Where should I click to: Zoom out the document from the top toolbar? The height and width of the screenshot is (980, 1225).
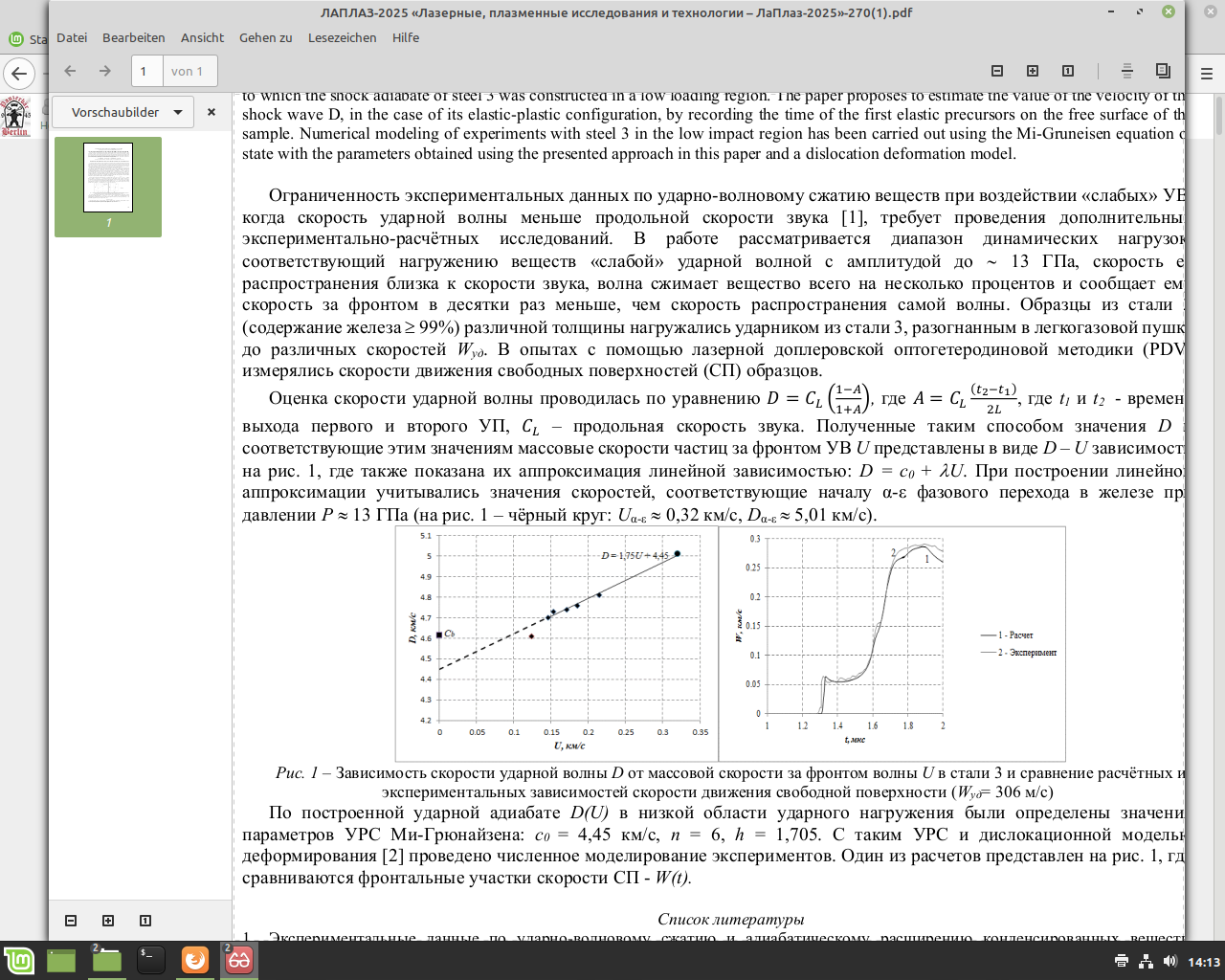(997, 71)
